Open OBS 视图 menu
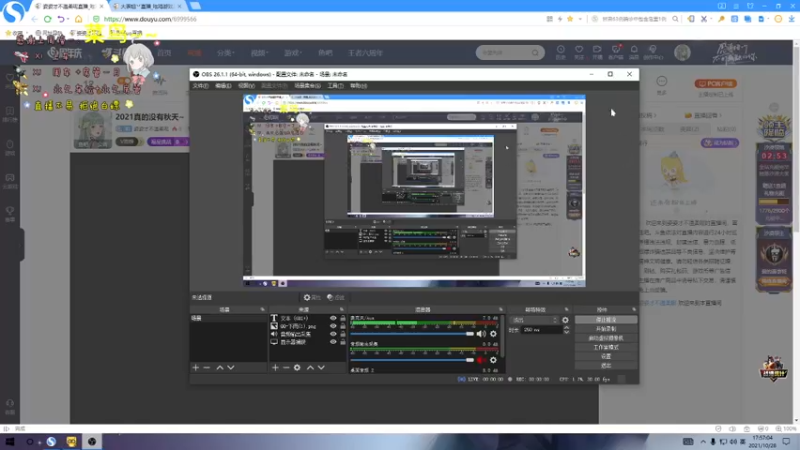Viewport: 800px width, 450px height. click(x=246, y=86)
